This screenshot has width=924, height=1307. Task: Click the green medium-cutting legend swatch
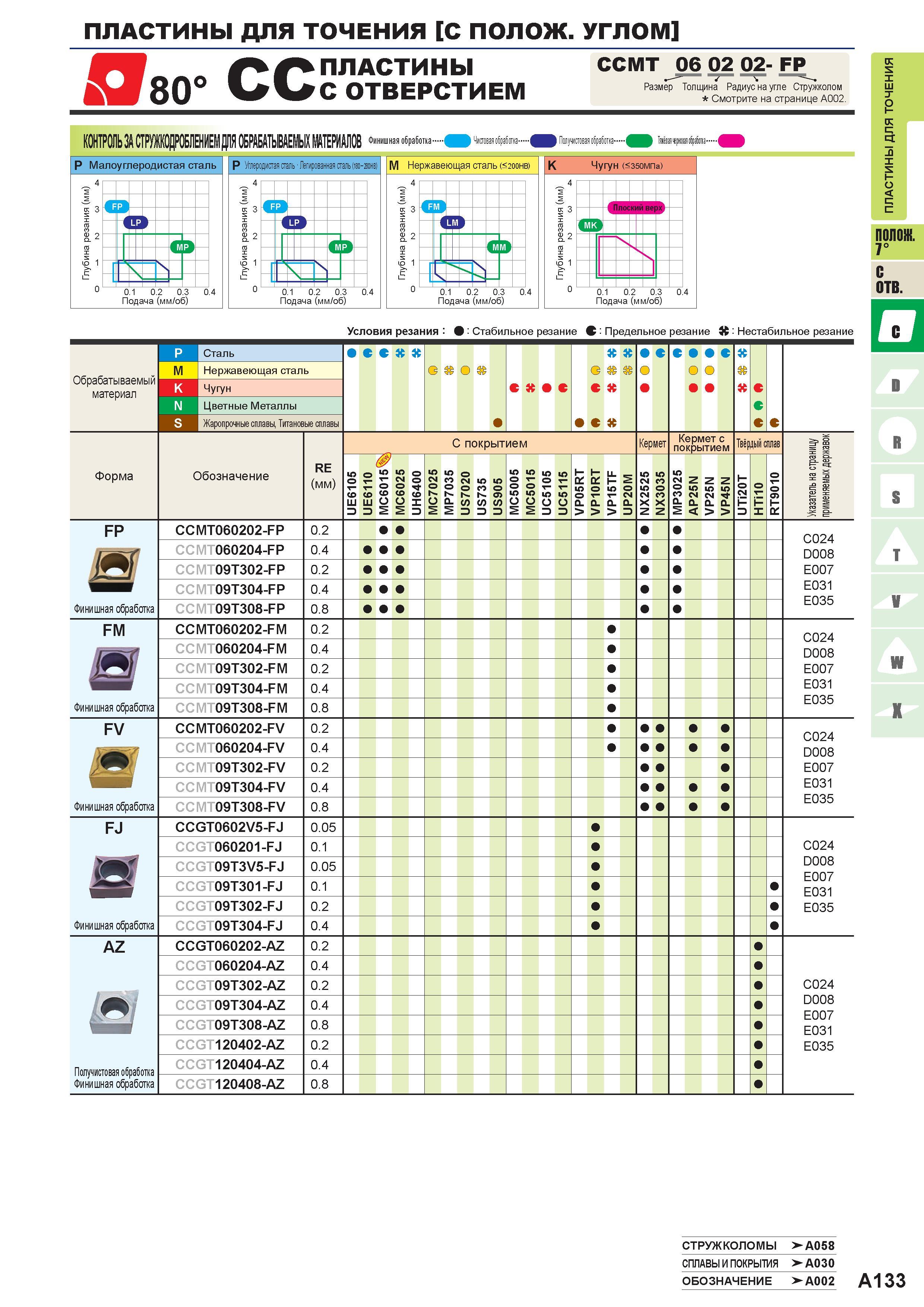coord(639,140)
